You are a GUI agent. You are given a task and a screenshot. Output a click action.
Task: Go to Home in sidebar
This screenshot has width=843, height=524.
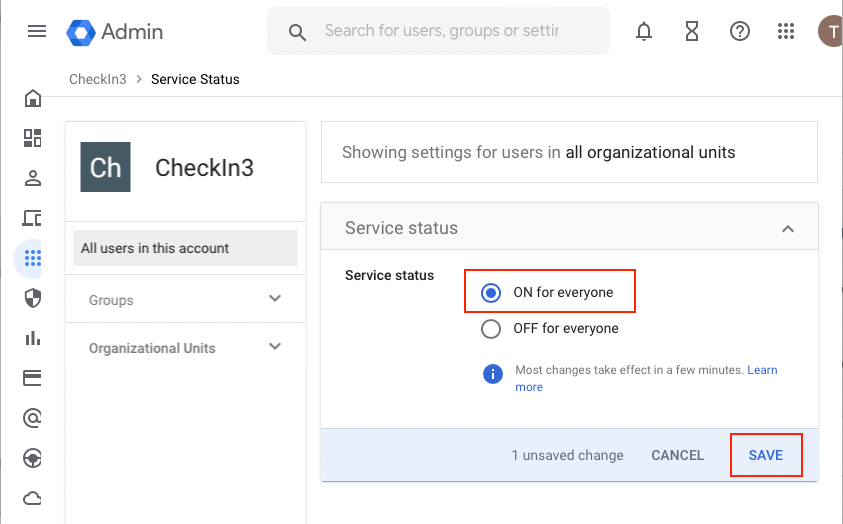click(33, 98)
